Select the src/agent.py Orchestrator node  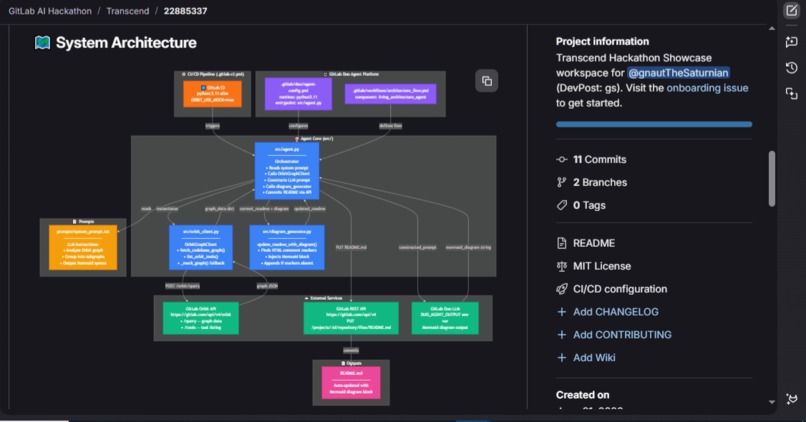tap(287, 171)
